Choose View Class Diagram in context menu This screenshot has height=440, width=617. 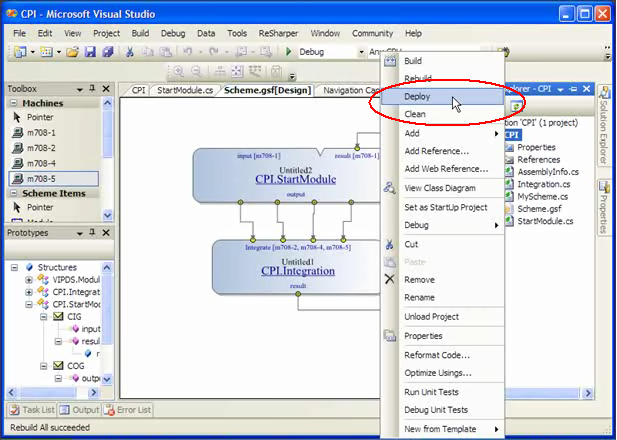click(442, 188)
